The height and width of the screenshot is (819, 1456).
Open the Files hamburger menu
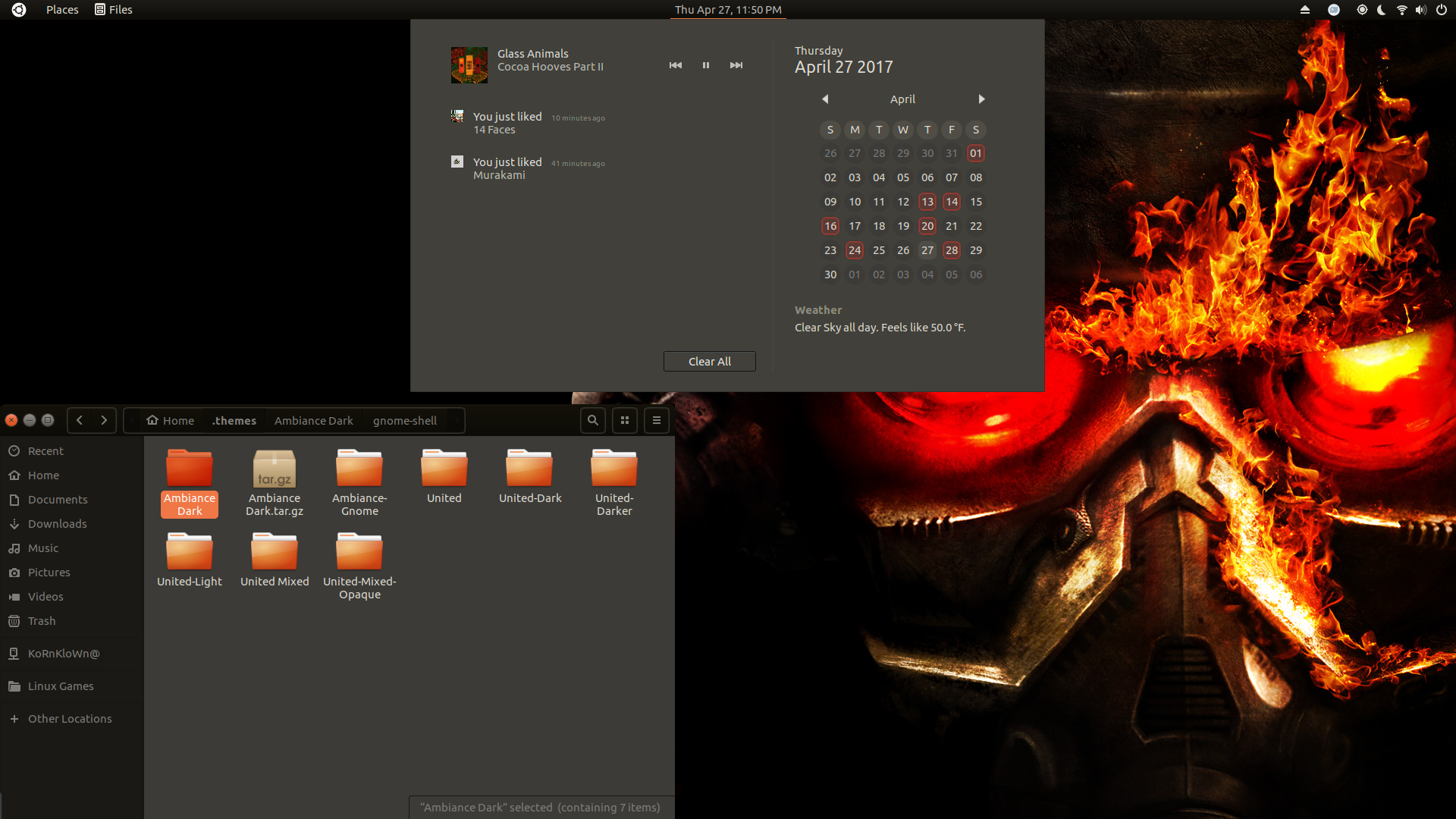click(657, 420)
